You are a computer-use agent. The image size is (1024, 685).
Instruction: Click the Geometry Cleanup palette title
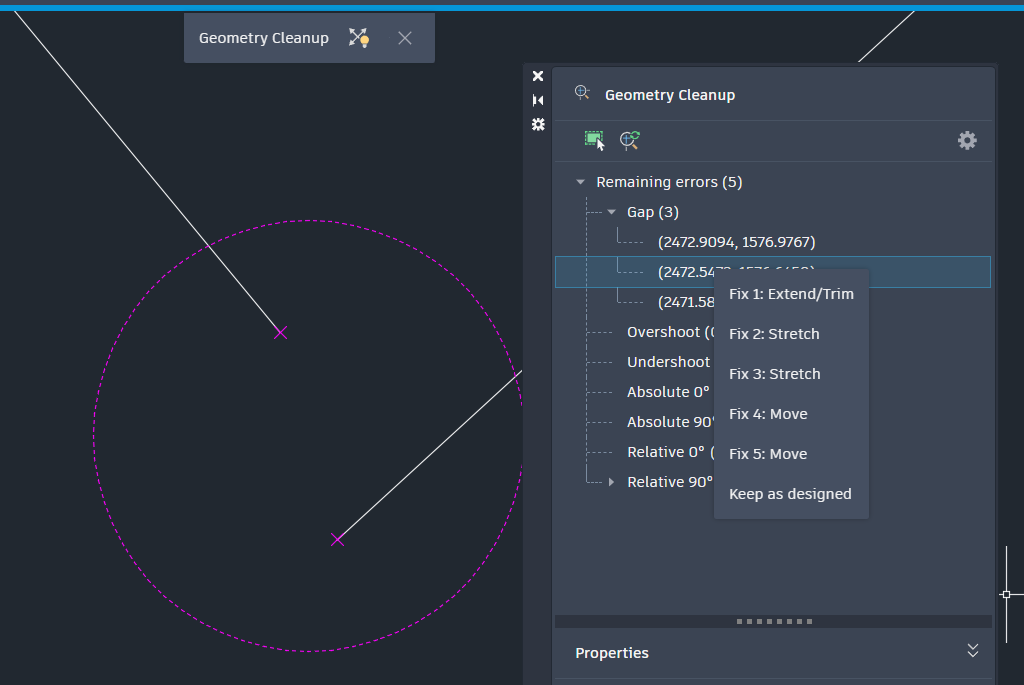[x=670, y=95]
